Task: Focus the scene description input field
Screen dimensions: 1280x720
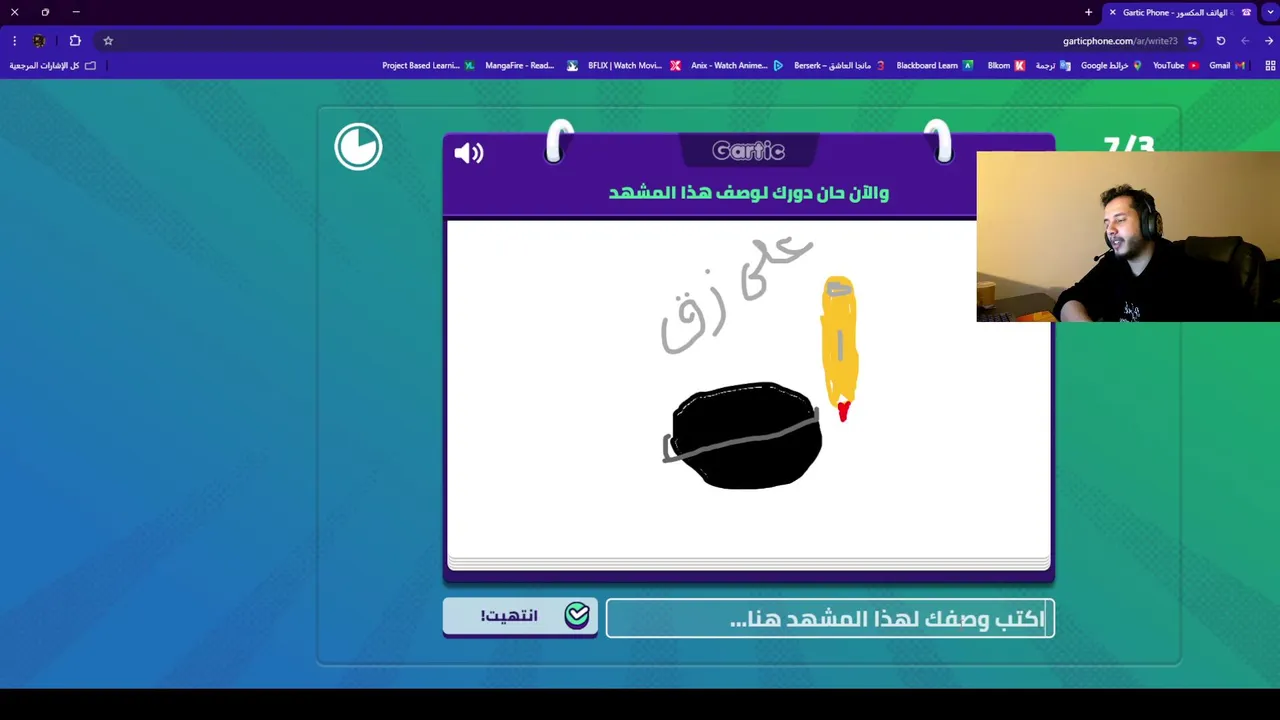Action: pos(830,619)
